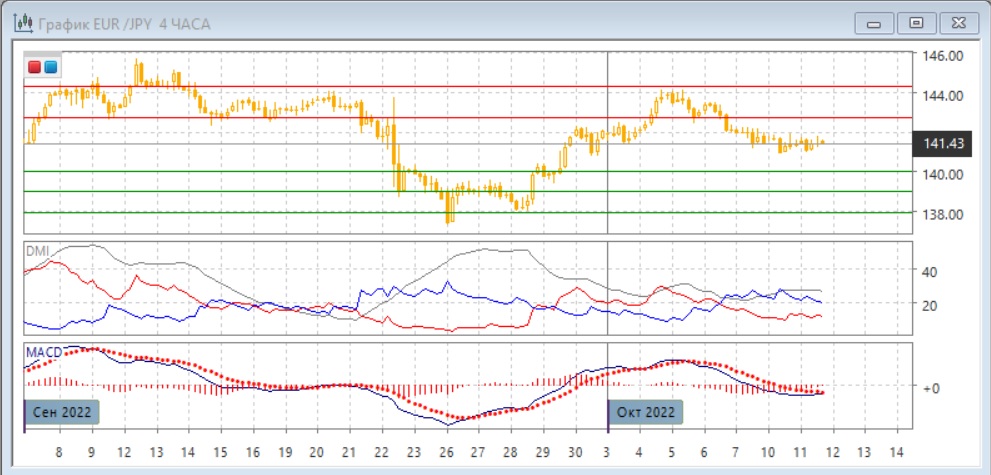Click the 40 level on DMI scale
Viewport: 991px width, 475px height.
(x=928, y=272)
